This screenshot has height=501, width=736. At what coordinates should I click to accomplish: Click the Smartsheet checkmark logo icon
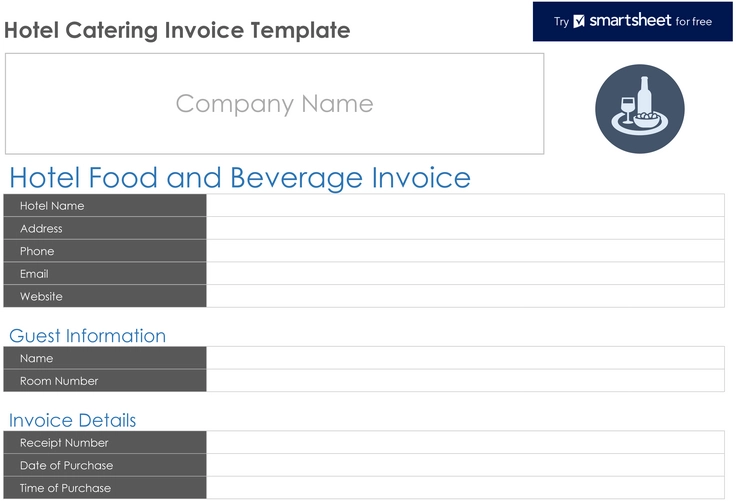point(578,21)
